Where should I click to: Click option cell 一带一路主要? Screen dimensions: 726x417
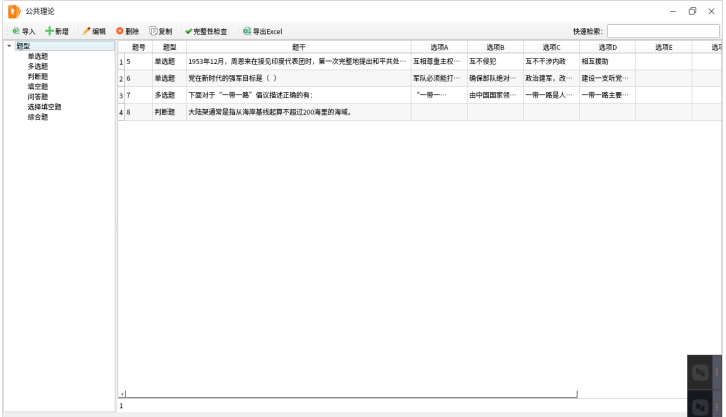pyautogui.click(x=607, y=95)
